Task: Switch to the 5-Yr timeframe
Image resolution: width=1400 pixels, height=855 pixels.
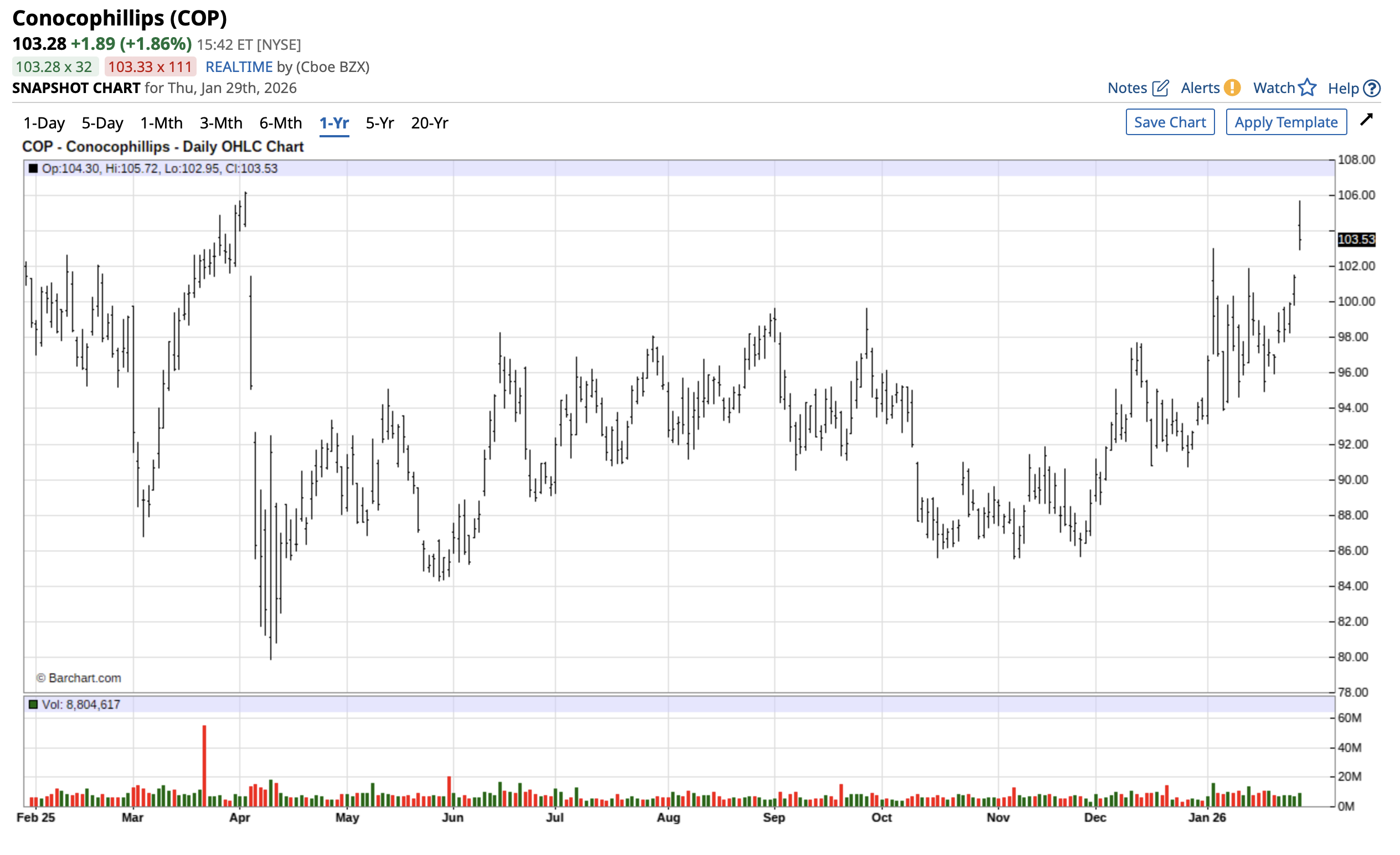Action: [379, 123]
